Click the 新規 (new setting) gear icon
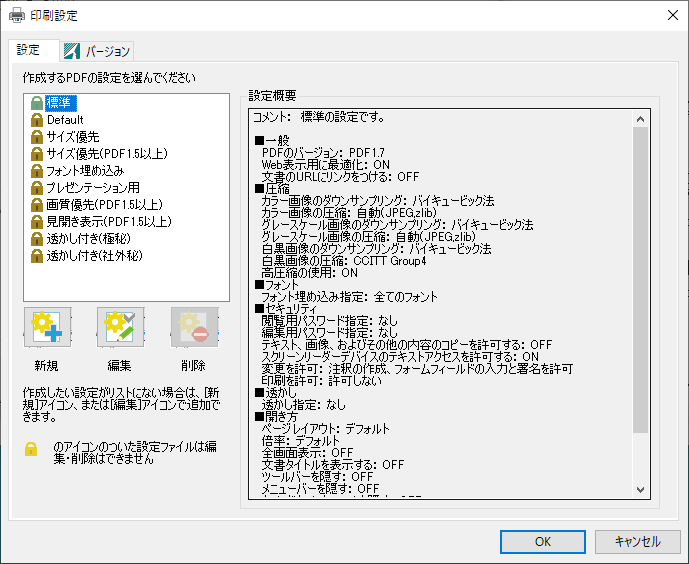Viewport: 689px width, 564px height. pyautogui.click(x=47, y=327)
